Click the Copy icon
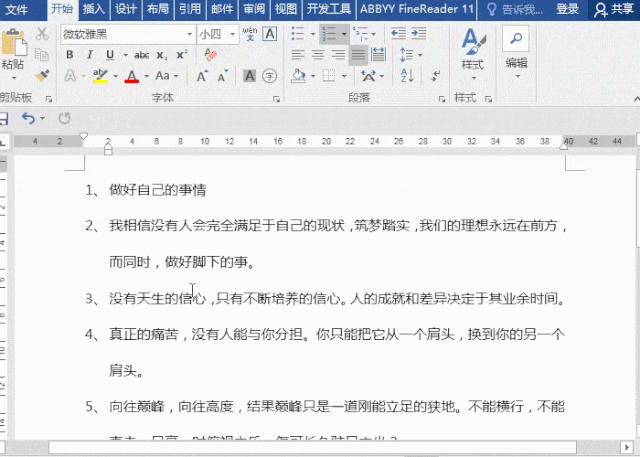 (x=42, y=54)
